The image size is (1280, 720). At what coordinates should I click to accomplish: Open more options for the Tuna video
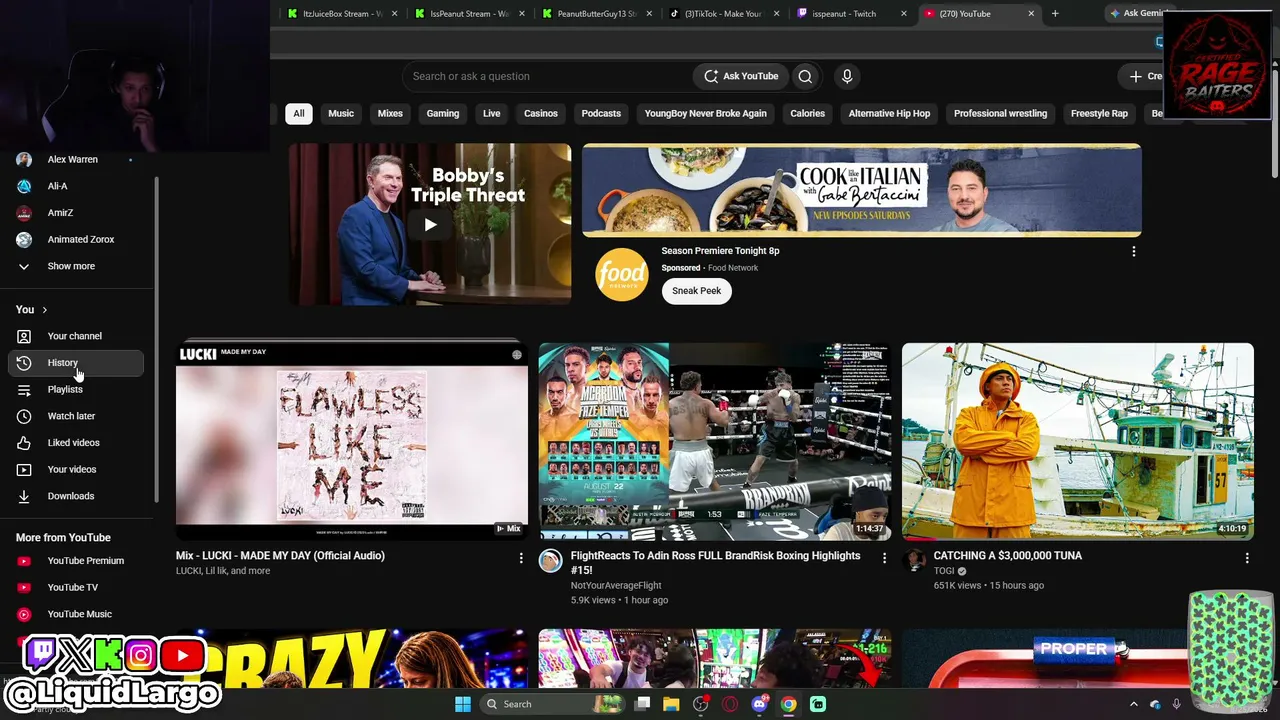tap(1247, 558)
